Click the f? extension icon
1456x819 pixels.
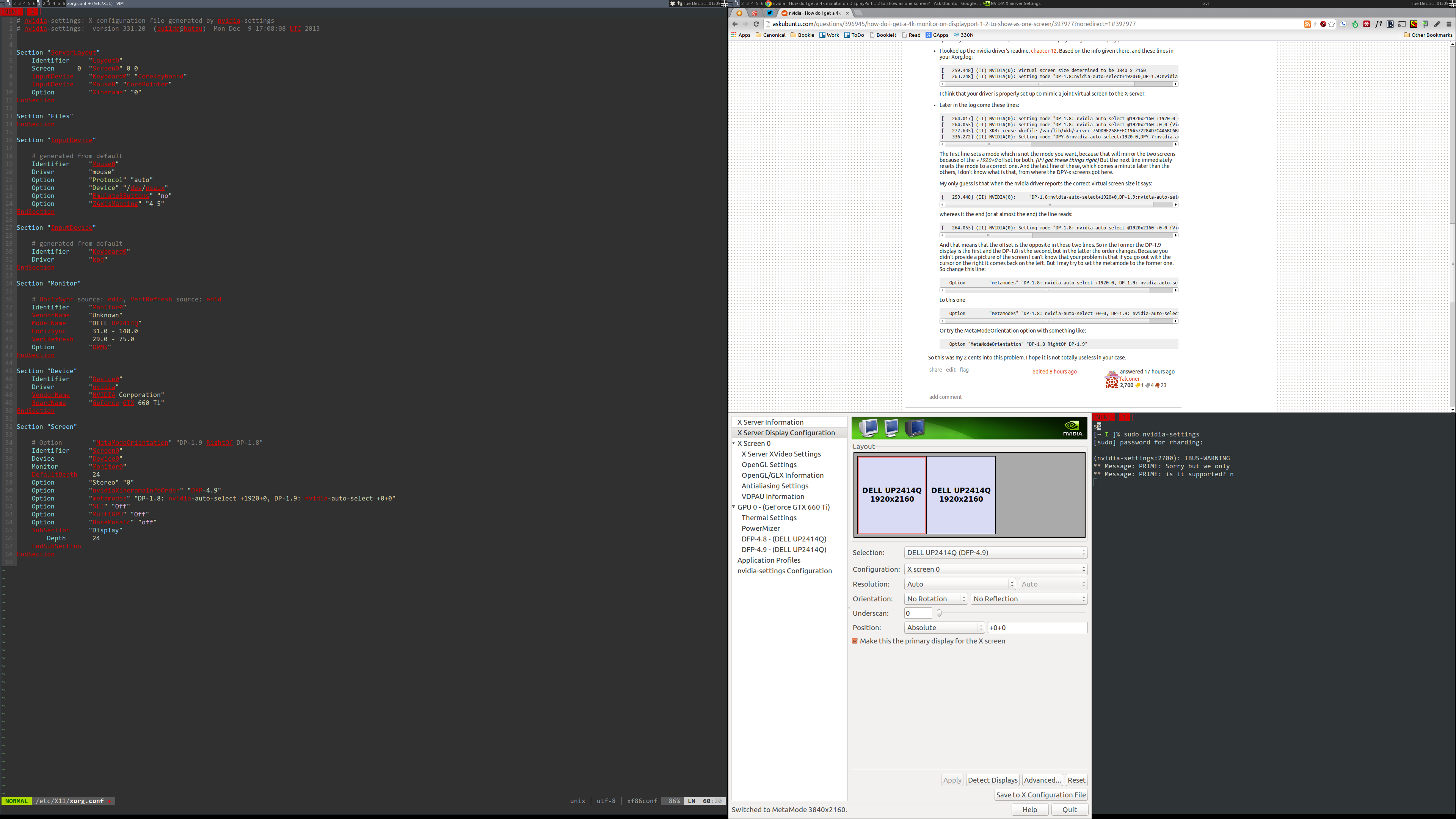click(1379, 24)
